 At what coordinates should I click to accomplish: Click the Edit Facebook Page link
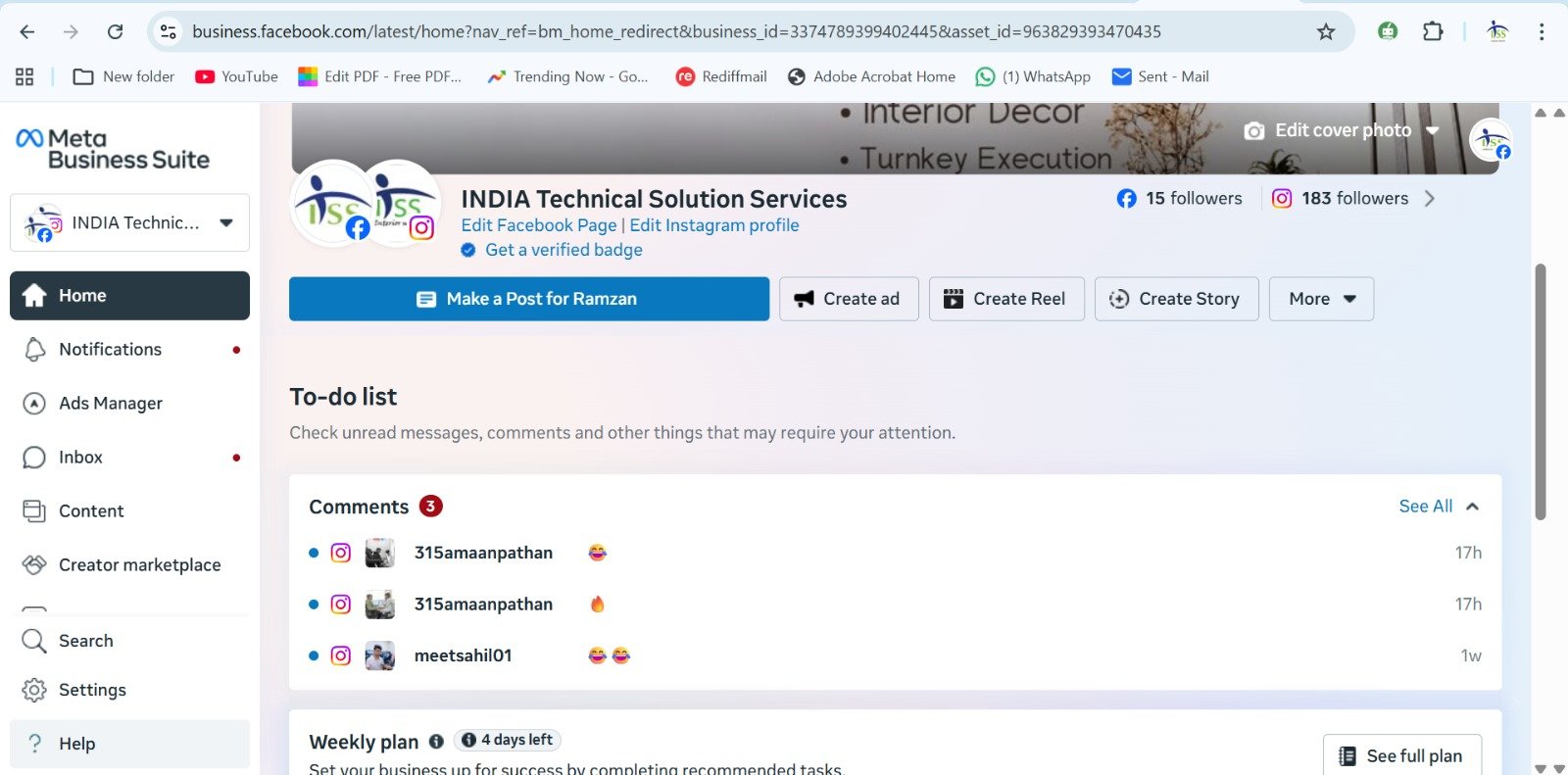coord(539,225)
